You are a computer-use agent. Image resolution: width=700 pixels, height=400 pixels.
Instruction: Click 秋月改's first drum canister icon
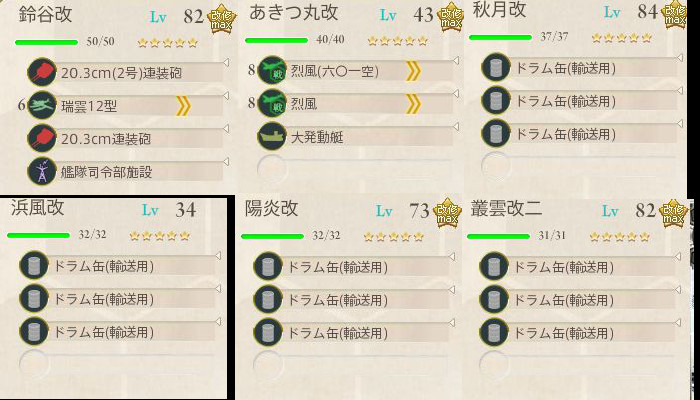[496, 68]
